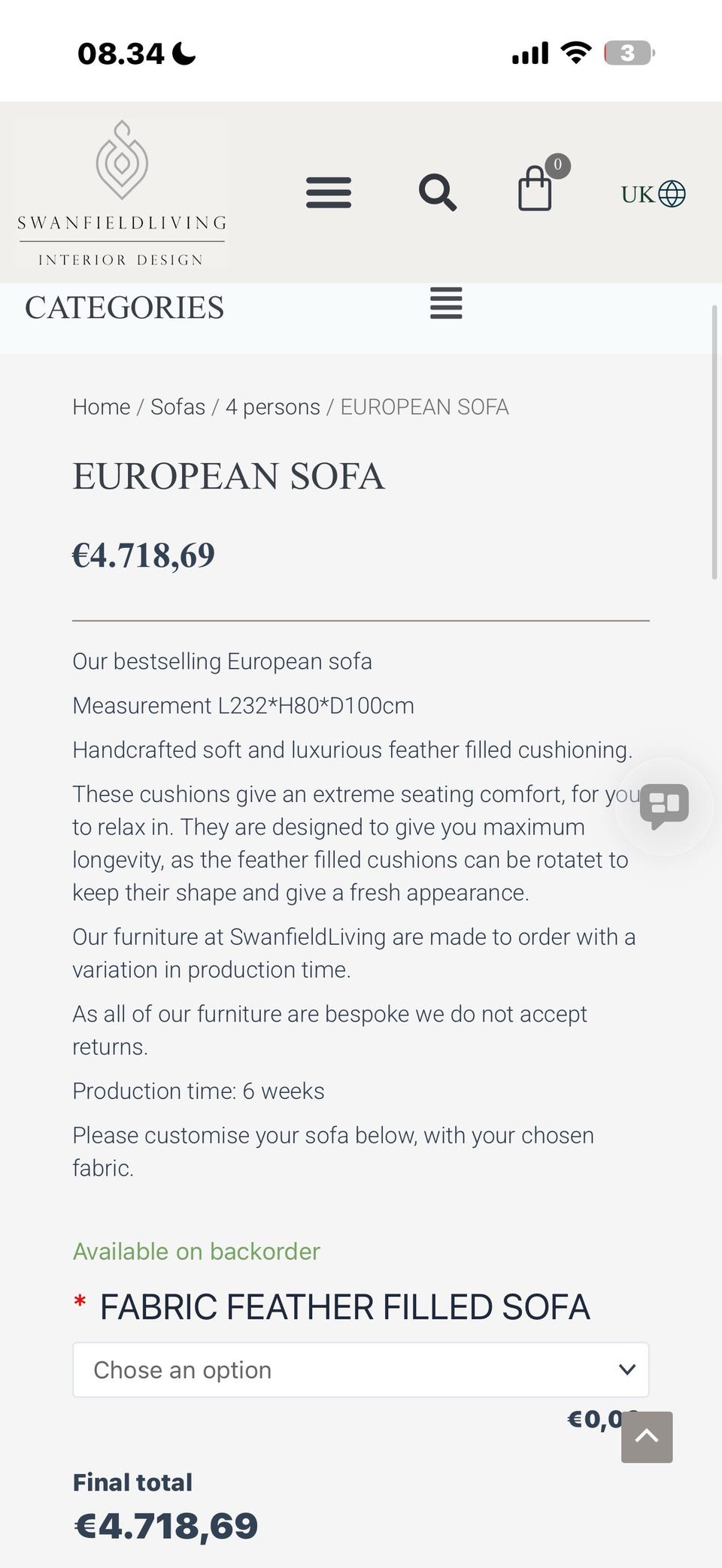Go to Home breadcrumb

click(x=102, y=407)
